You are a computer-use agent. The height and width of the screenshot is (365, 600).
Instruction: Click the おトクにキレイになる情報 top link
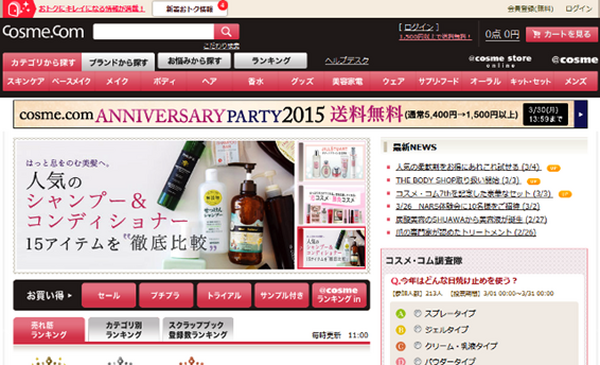[x=91, y=8]
